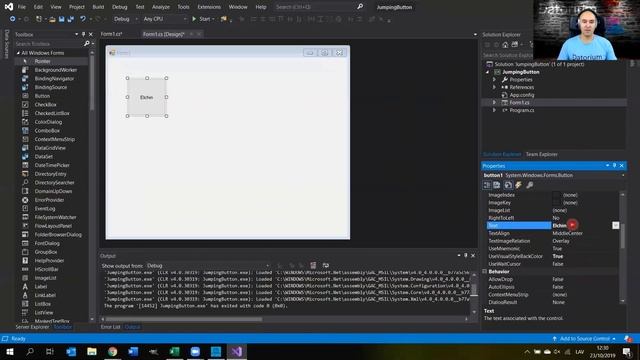Click the Navigate Backward toolbar icon
The height and width of the screenshot is (360, 640).
[13, 19]
